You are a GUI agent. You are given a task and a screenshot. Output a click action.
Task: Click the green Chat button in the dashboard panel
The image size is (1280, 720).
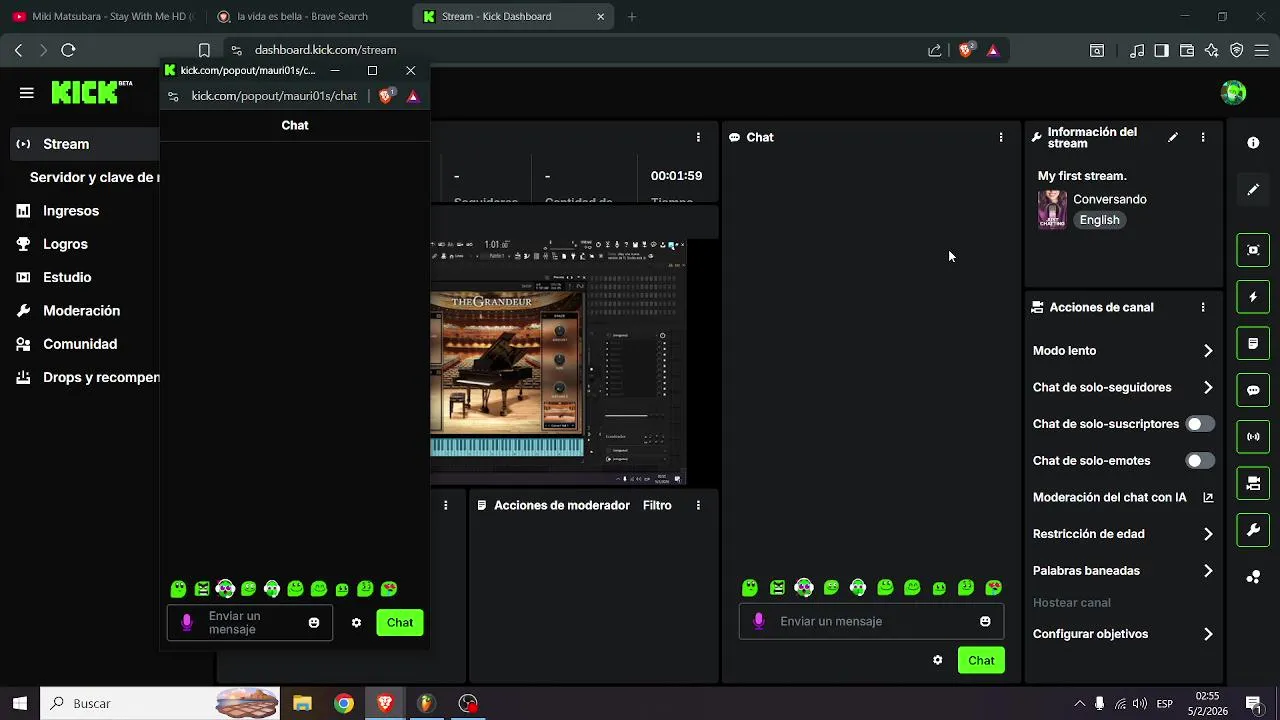tap(981, 660)
